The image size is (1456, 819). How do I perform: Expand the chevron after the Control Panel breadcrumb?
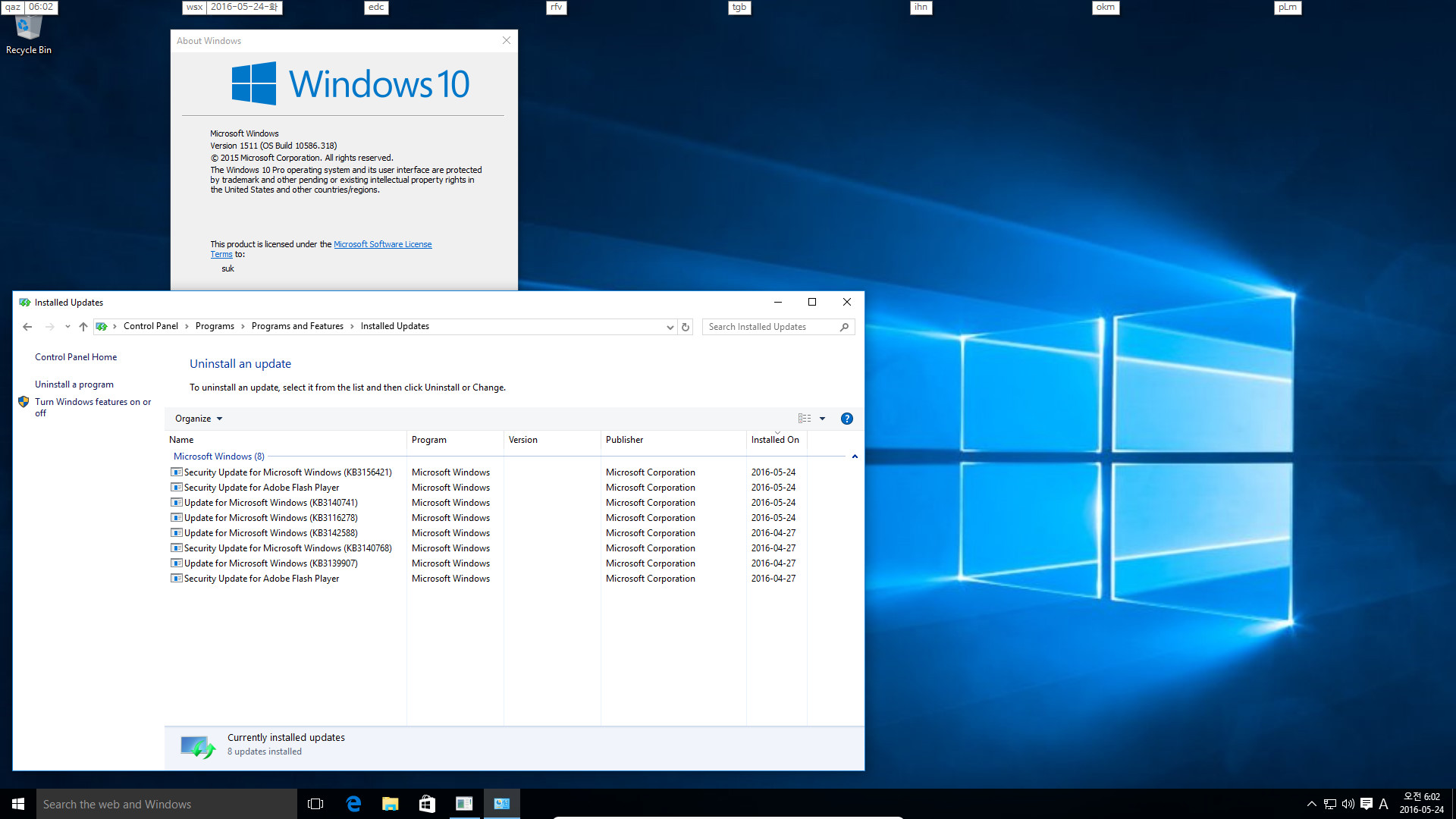(x=187, y=327)
